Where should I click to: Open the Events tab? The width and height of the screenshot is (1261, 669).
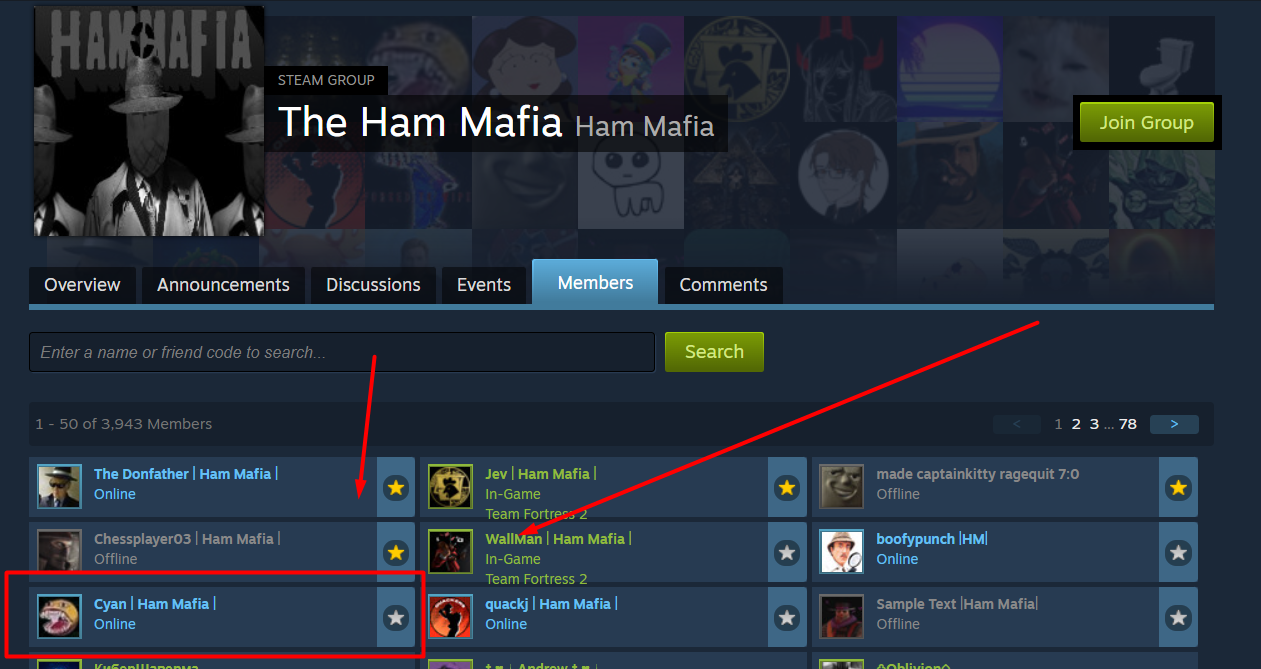(484, 285)
